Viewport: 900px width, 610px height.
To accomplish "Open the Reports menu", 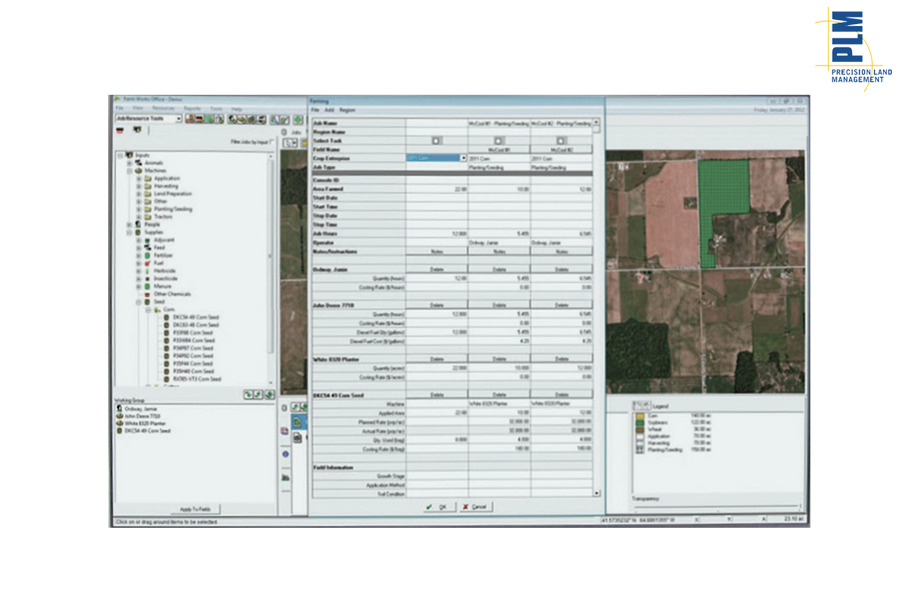I will click(192, 108).
